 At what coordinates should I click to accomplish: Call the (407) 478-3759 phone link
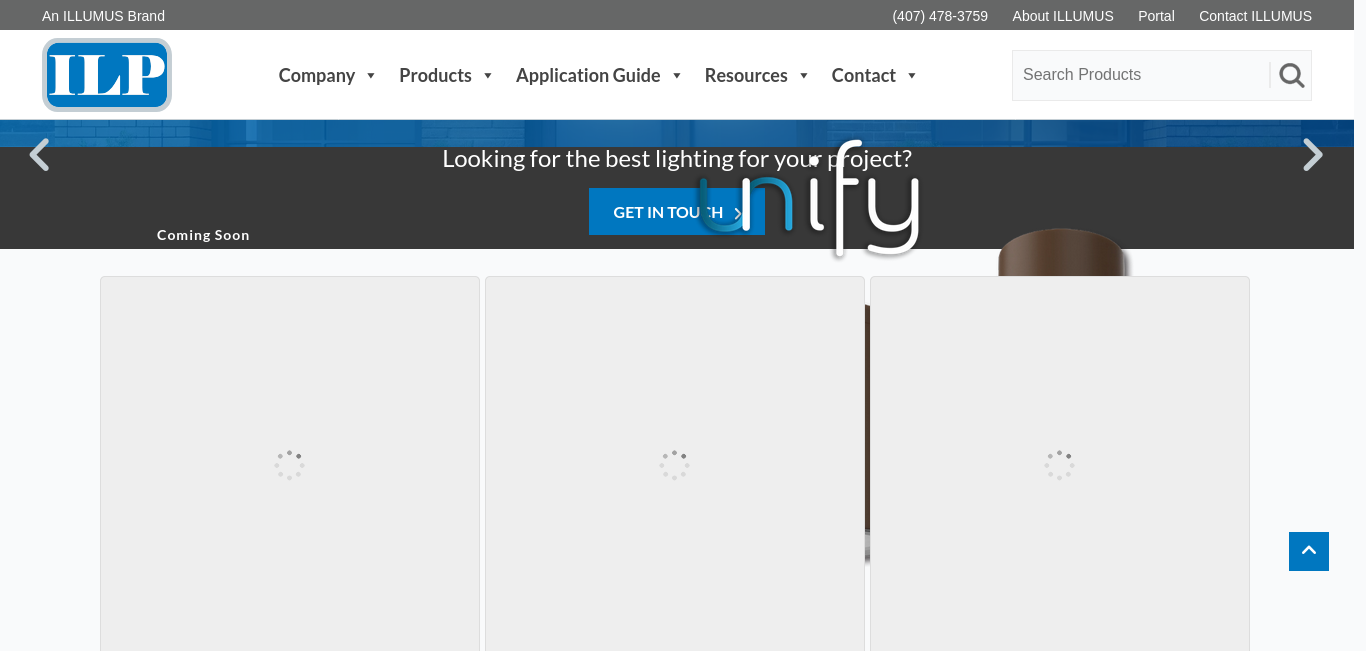(940, 16)
